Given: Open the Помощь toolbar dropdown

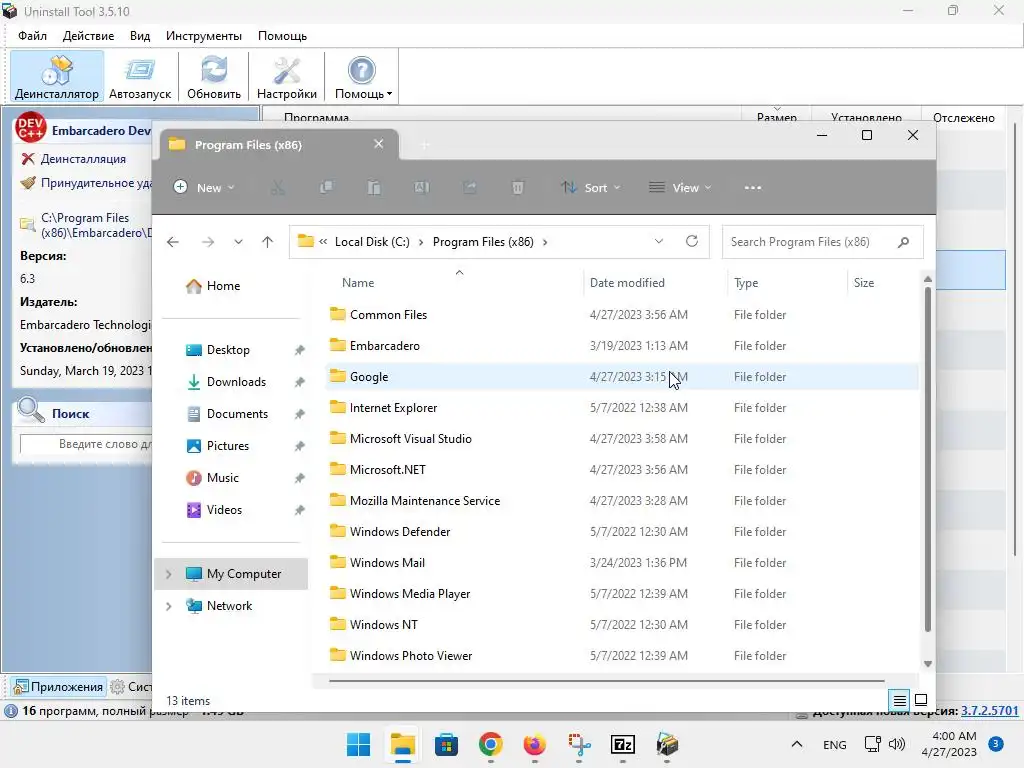Looking at the screenshot, I should click(x=362, y=77).
